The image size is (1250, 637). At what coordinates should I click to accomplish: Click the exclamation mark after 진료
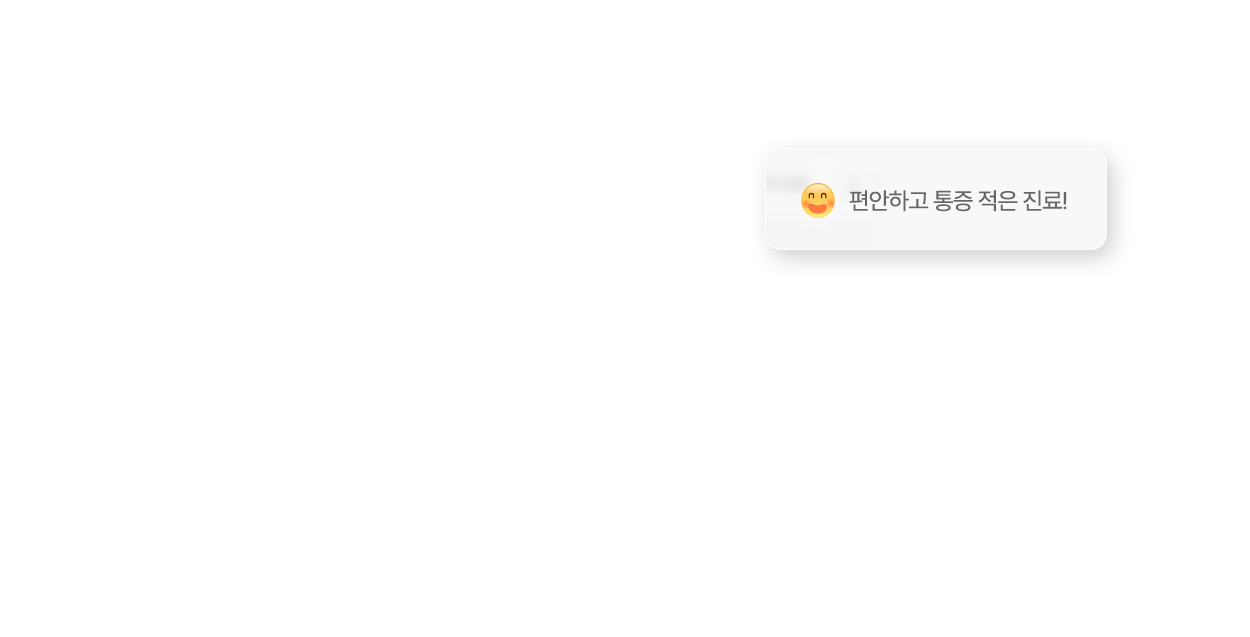tap(1065, 201)
